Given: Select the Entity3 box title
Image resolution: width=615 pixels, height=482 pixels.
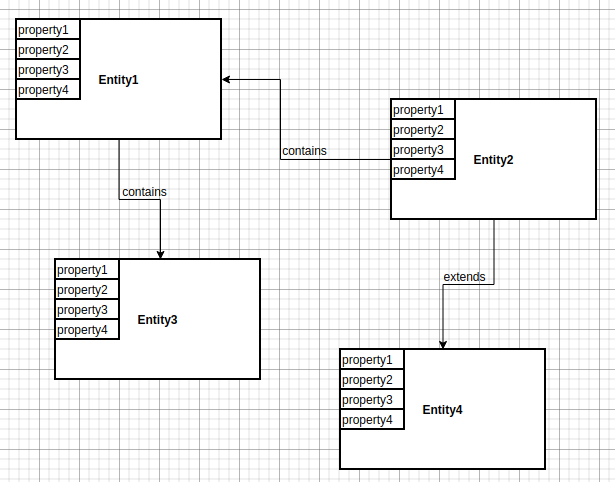Looking at the screenshot, I should tap(157, 320).
